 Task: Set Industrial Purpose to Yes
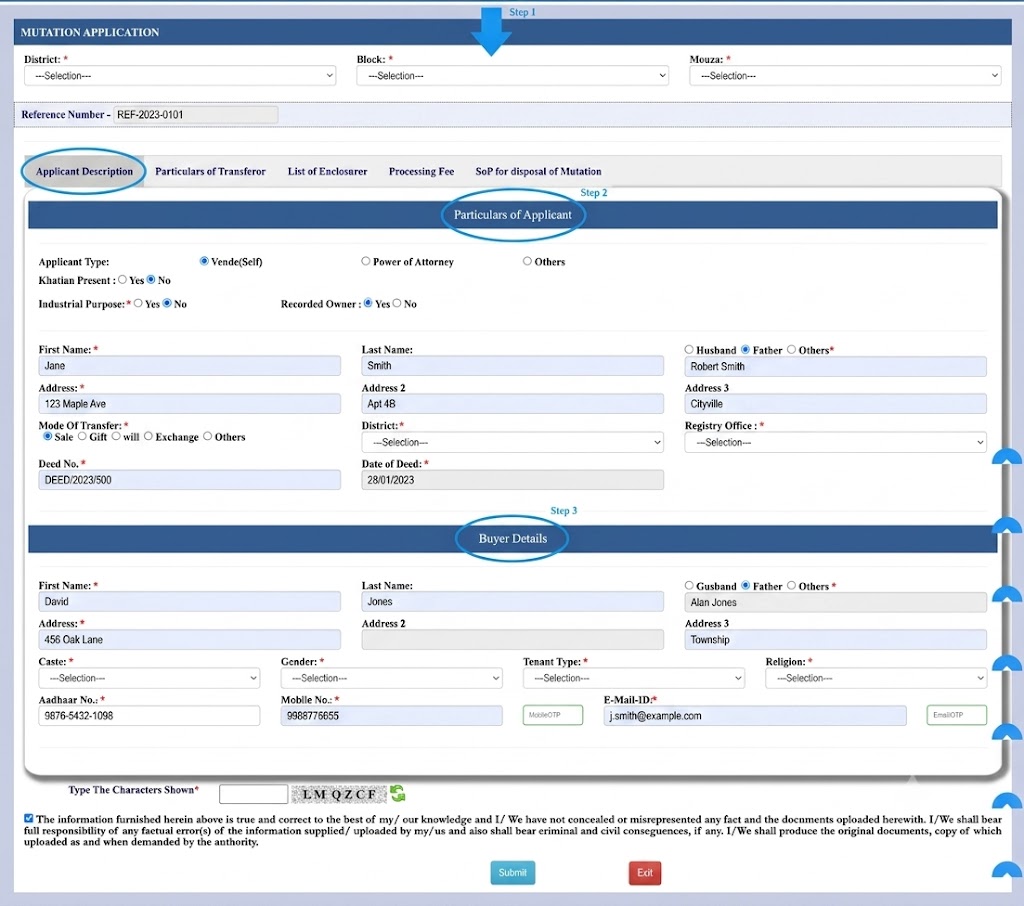point(138,303)
